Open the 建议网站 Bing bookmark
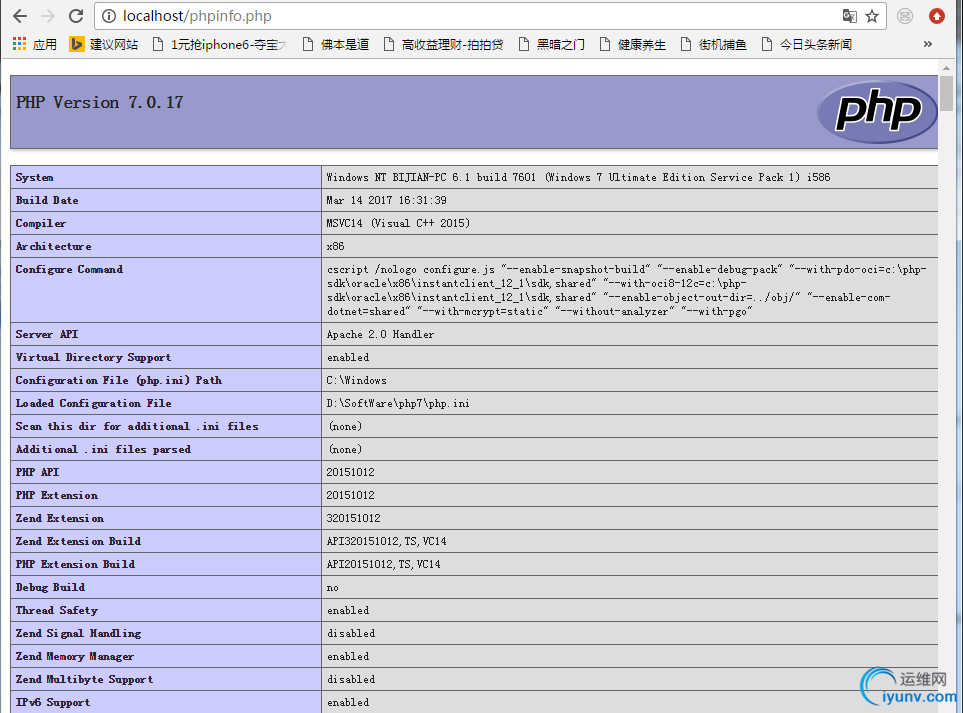Image resolution: width=963 pixels, height=713 pixels. pyautogui.click(x=104, y=44)
